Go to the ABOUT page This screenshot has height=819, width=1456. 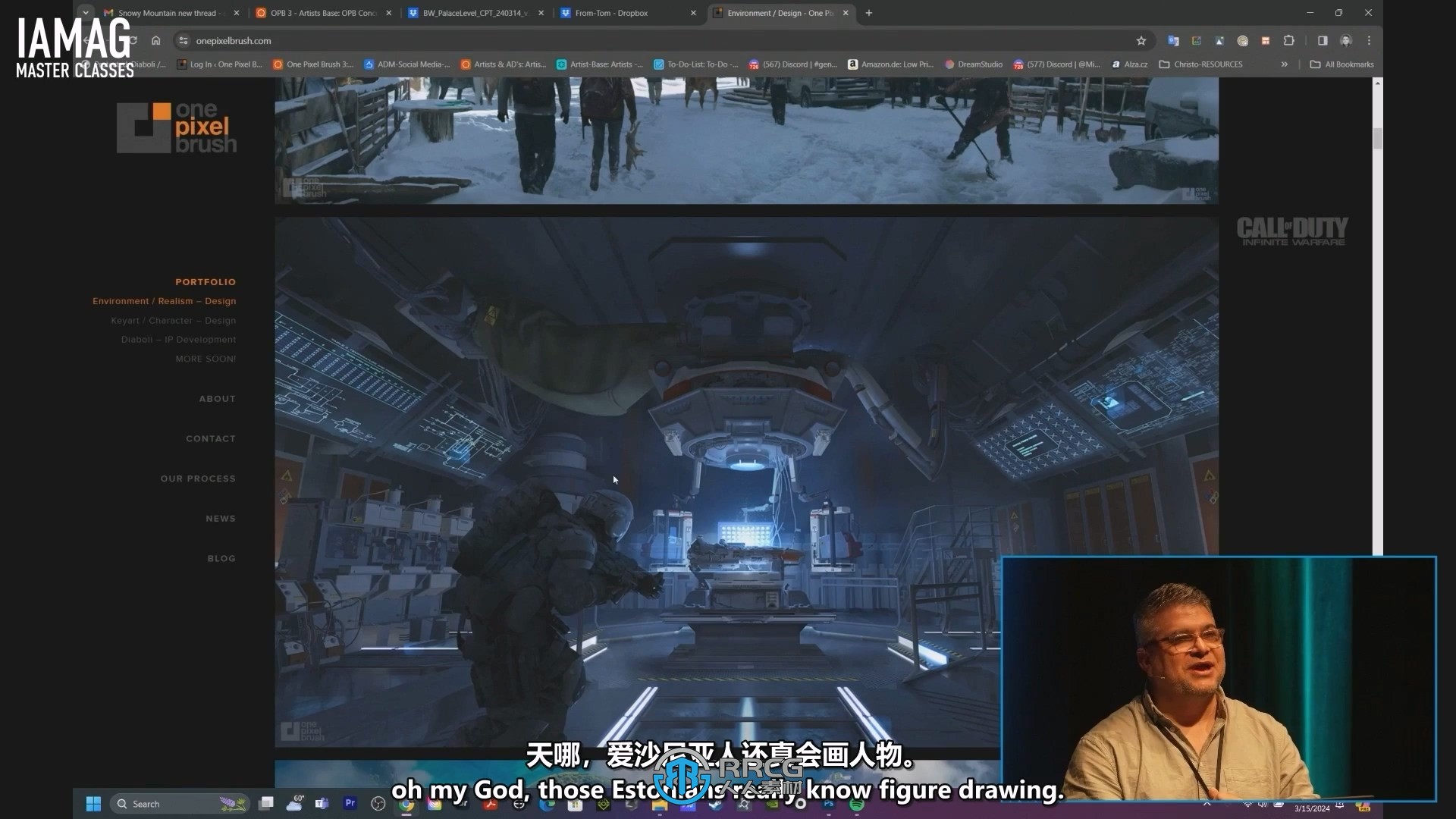point(217,399)
